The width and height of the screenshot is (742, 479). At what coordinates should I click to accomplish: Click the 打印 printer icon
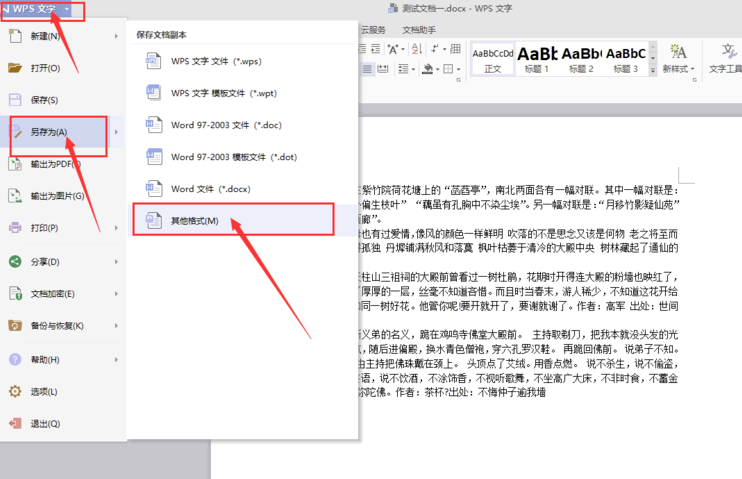[15, 228]
